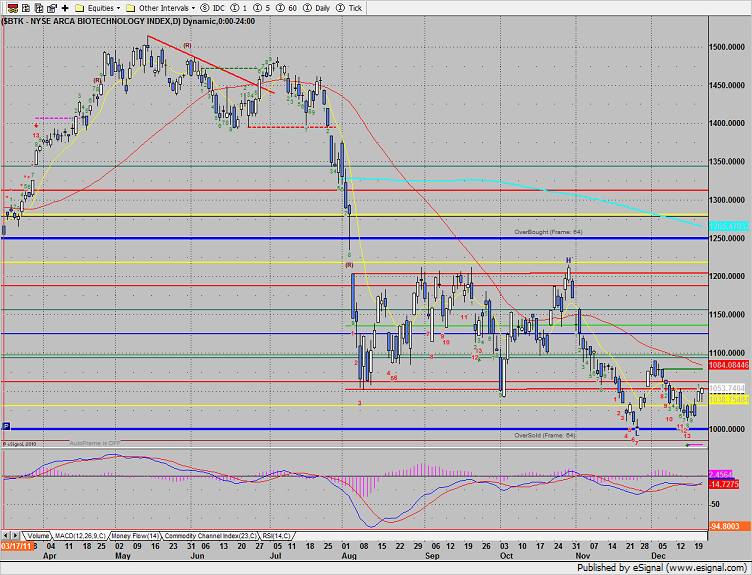The image size is (752, 575).
Task: Click the $BTK chart title text
Action: coord(128,21)
